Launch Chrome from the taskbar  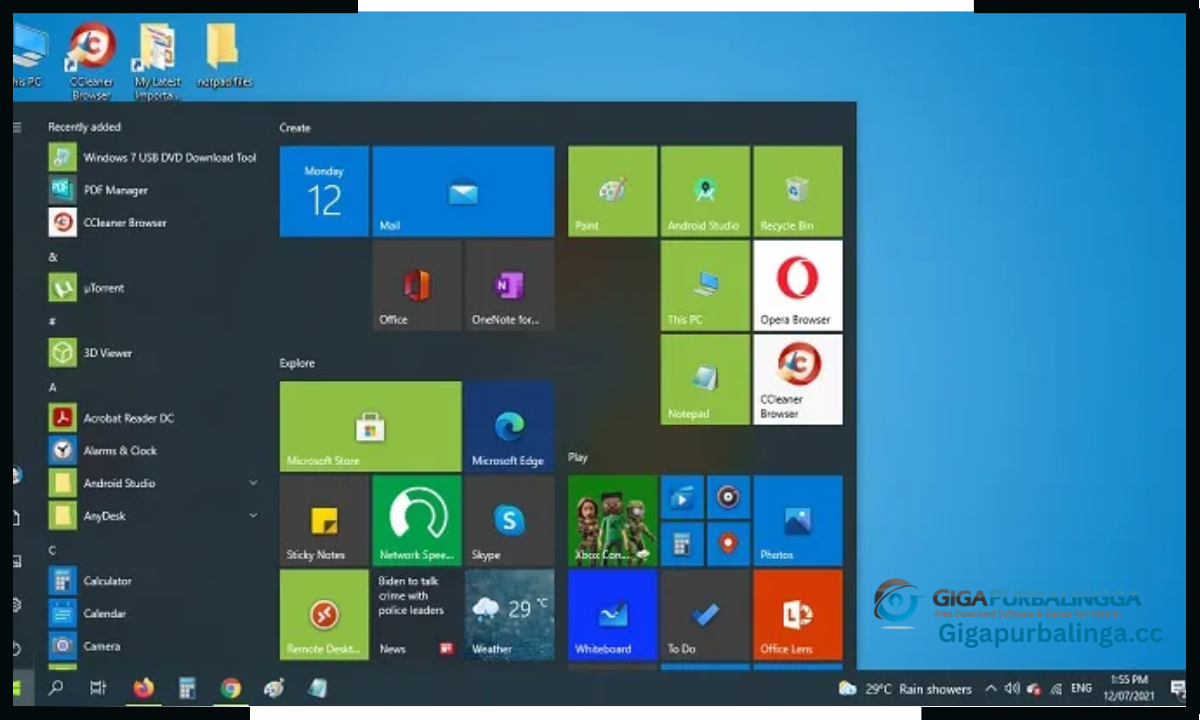(231, 688)
